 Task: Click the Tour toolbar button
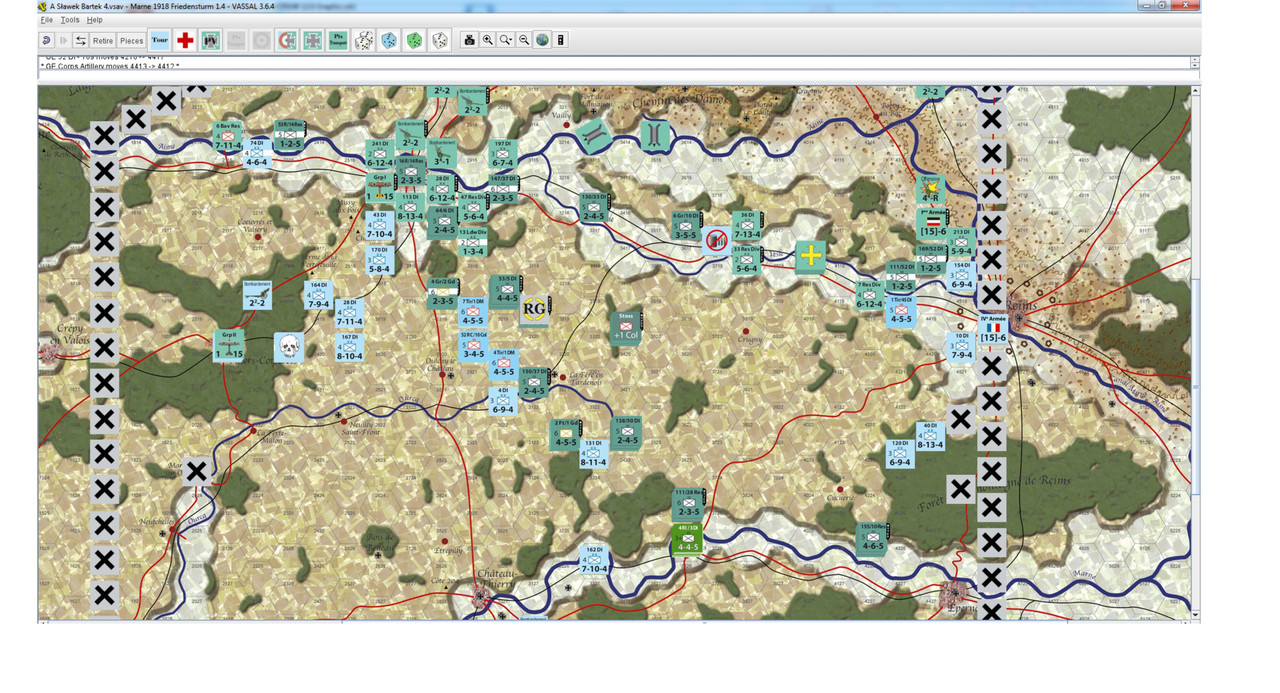159,41
